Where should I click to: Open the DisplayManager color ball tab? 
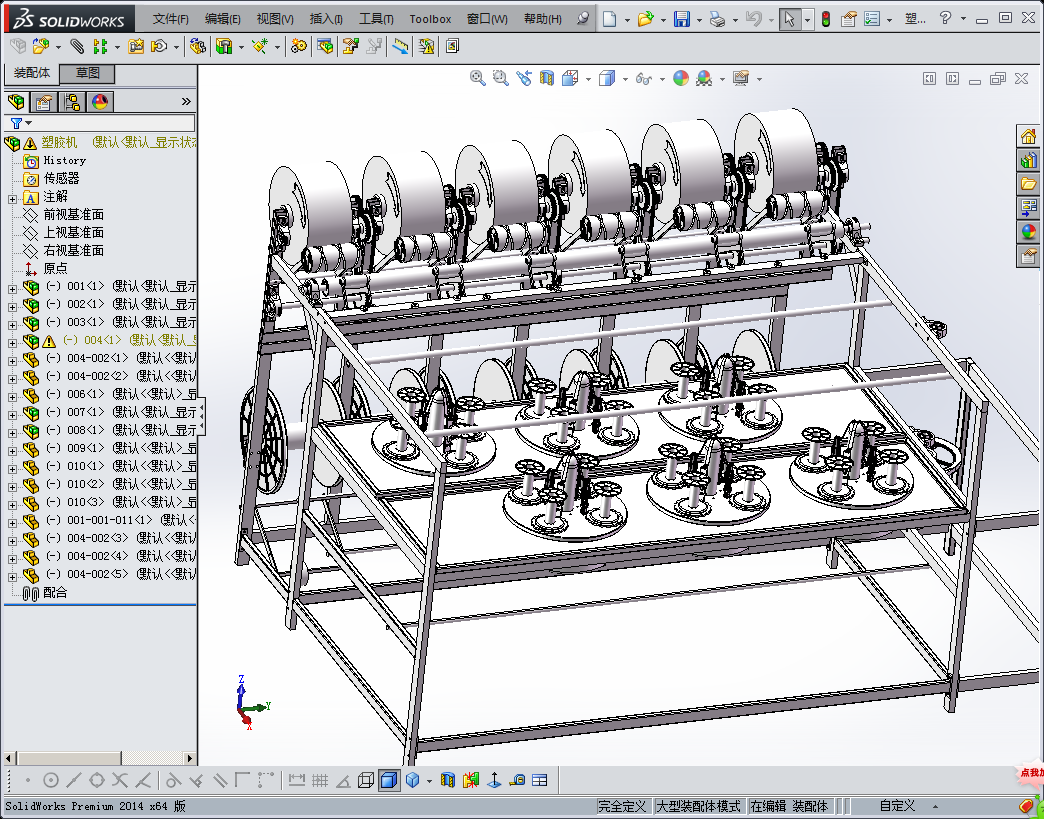[x=100, y=101]
